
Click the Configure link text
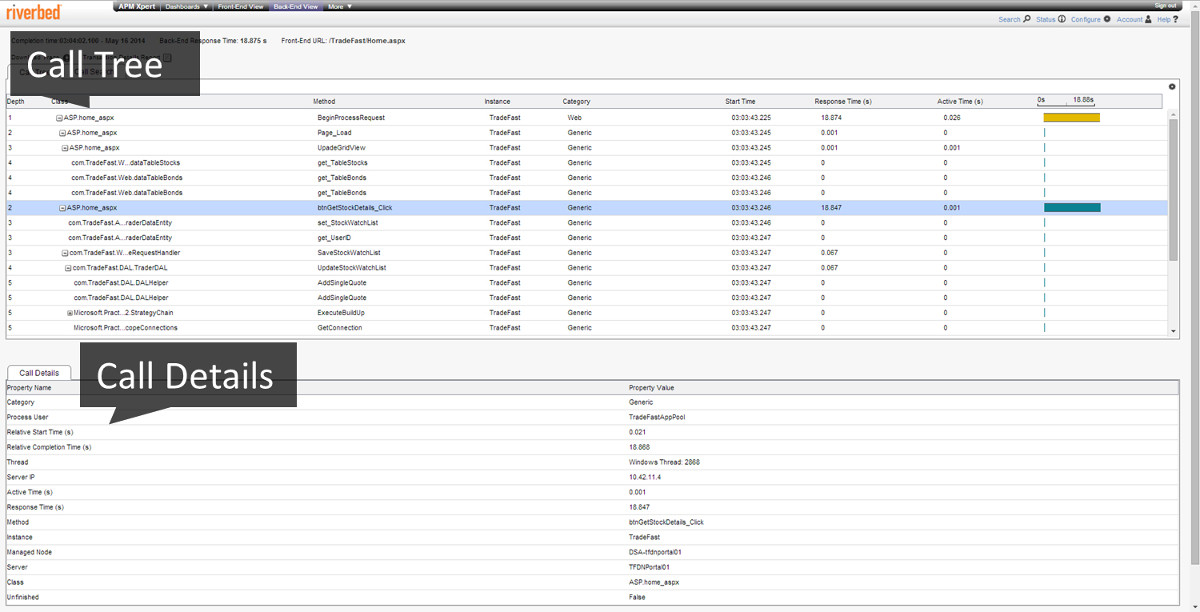[1085, 19]
